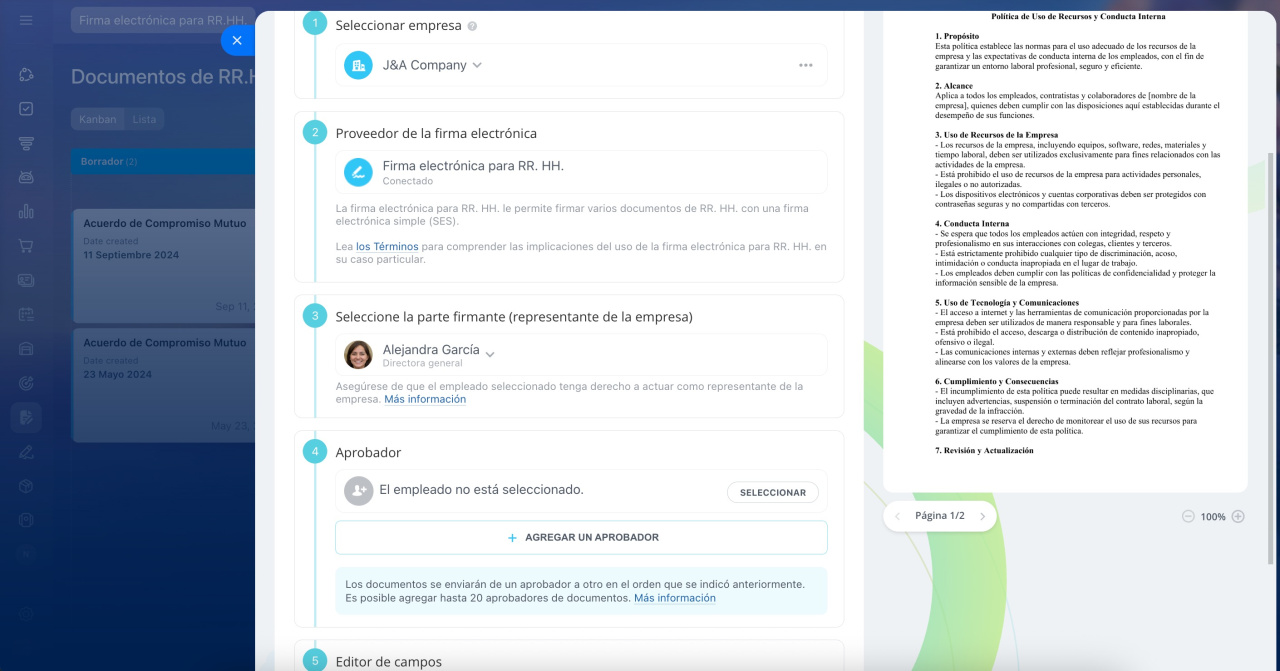
Task: Switch to the Lista view tab
Action: [x=144, y=119]
